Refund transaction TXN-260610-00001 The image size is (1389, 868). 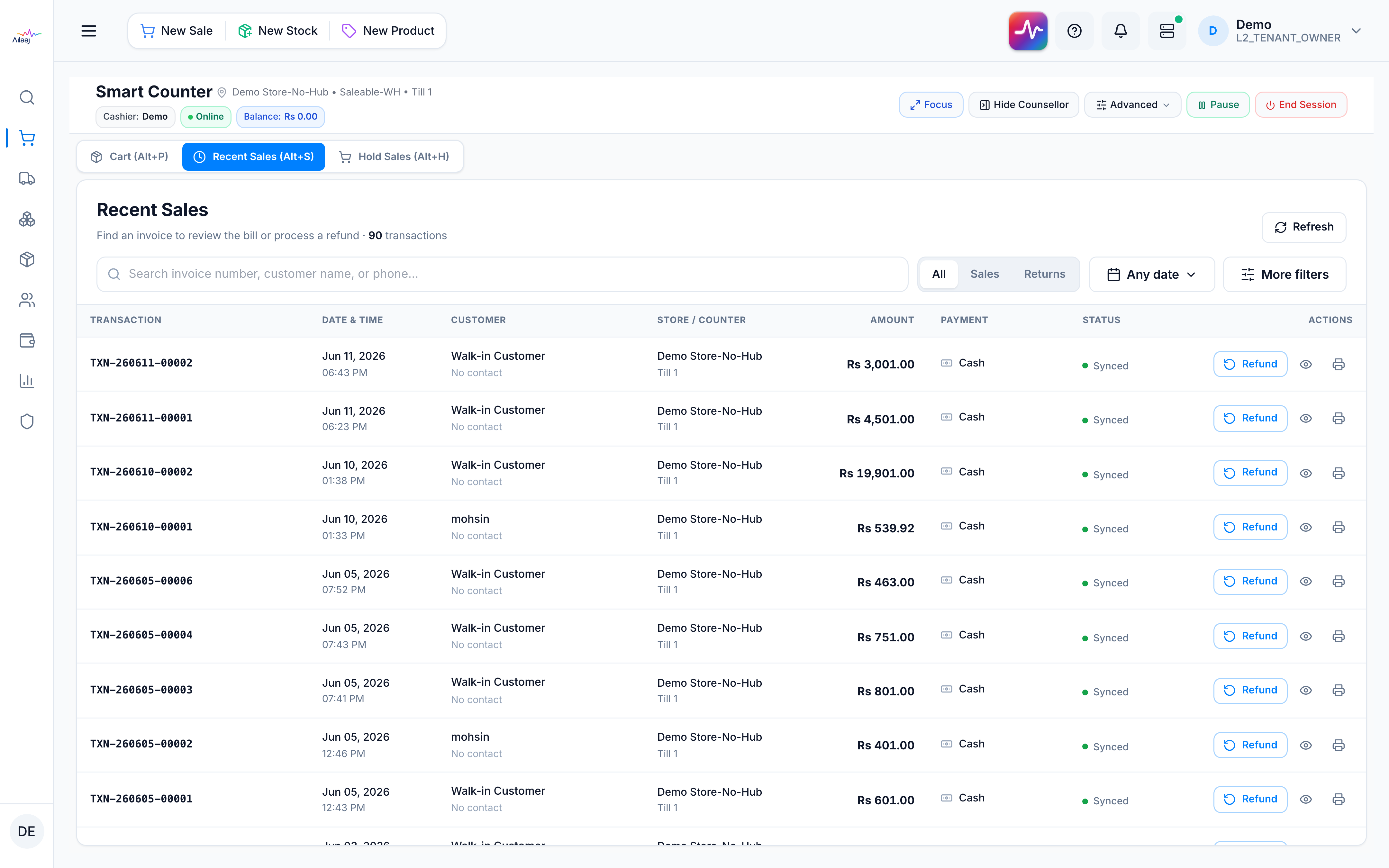1250,527
